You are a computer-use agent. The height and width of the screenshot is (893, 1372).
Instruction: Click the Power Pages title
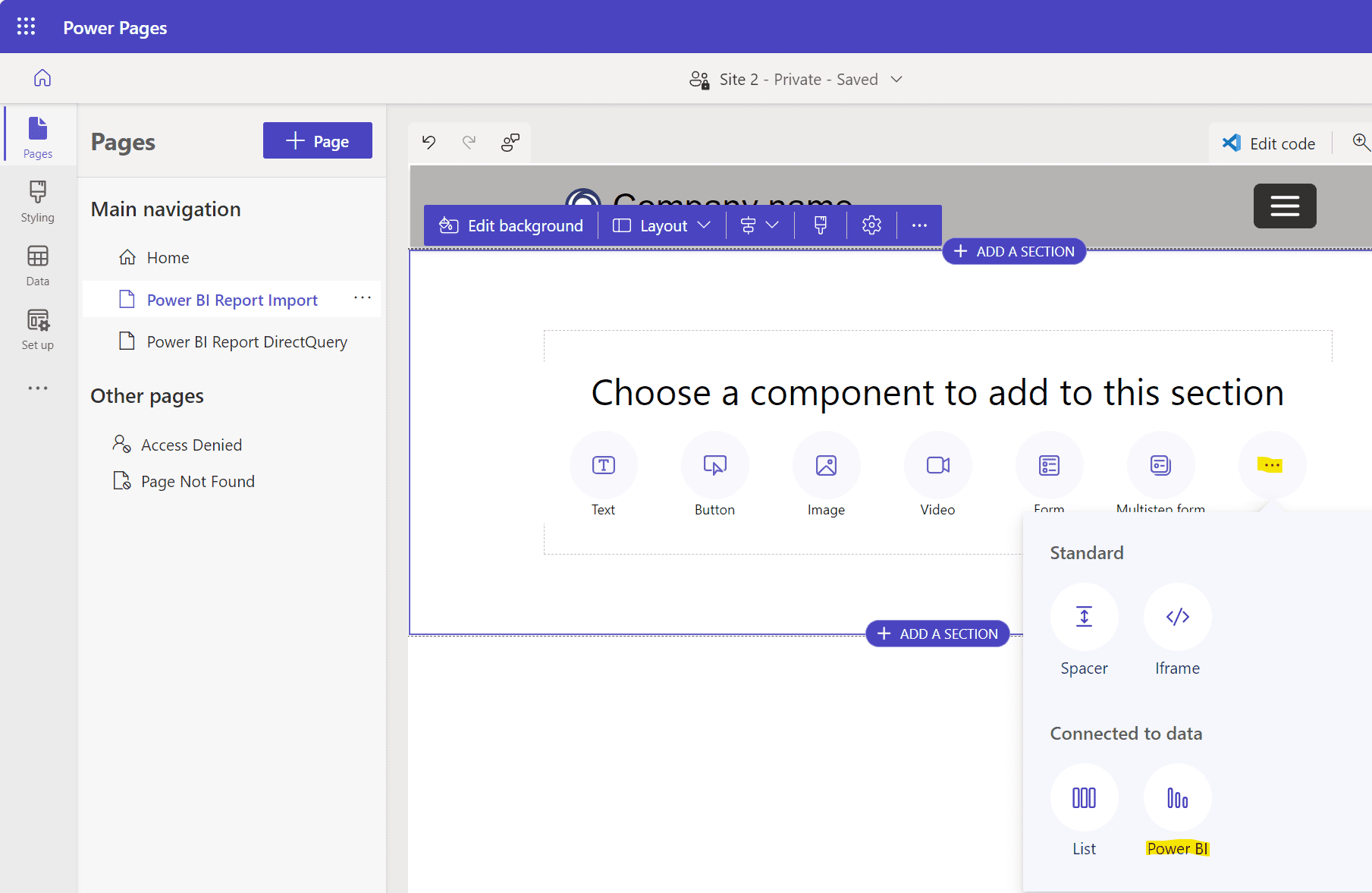(115, 27)
